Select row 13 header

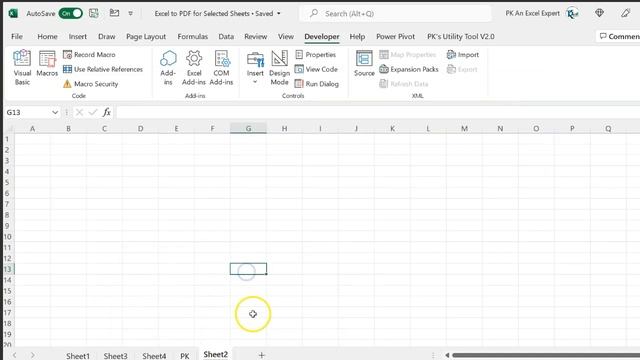coord(7,269)
